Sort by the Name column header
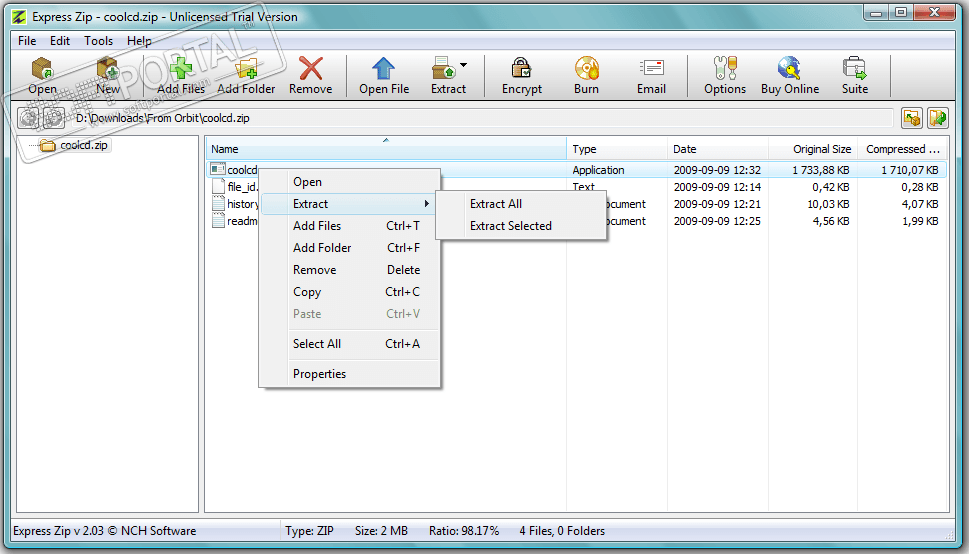The height and width of the screenshot is (554, 969). (386, 149)
